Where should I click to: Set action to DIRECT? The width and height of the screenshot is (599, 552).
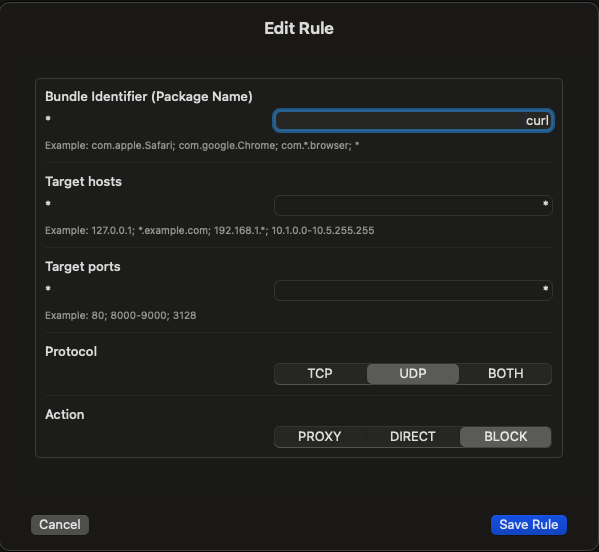pyautogui.click(x=413, y=437)
